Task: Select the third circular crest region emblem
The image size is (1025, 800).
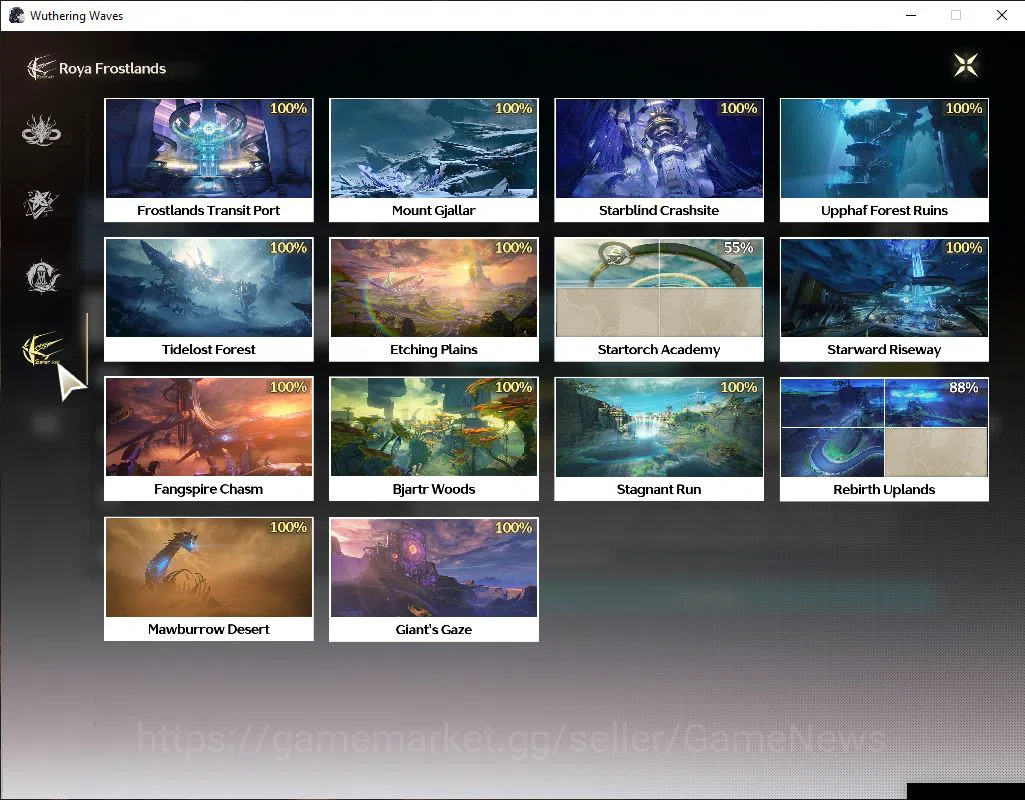Action: [42, 276]
